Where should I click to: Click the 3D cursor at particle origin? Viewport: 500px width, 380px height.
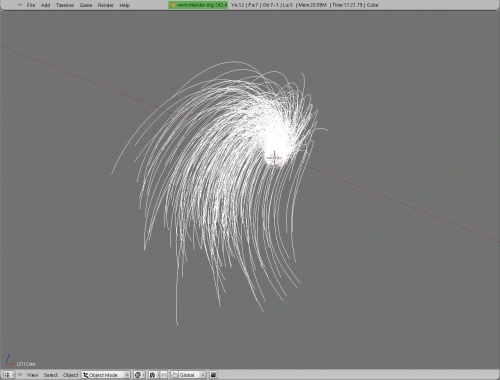[274, 158]
